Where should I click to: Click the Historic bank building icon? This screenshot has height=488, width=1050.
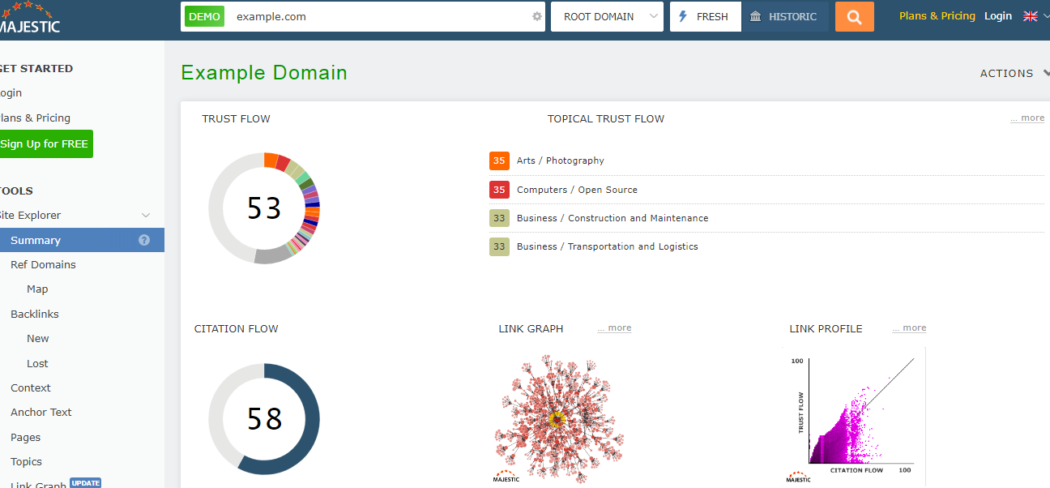point(755,17)
